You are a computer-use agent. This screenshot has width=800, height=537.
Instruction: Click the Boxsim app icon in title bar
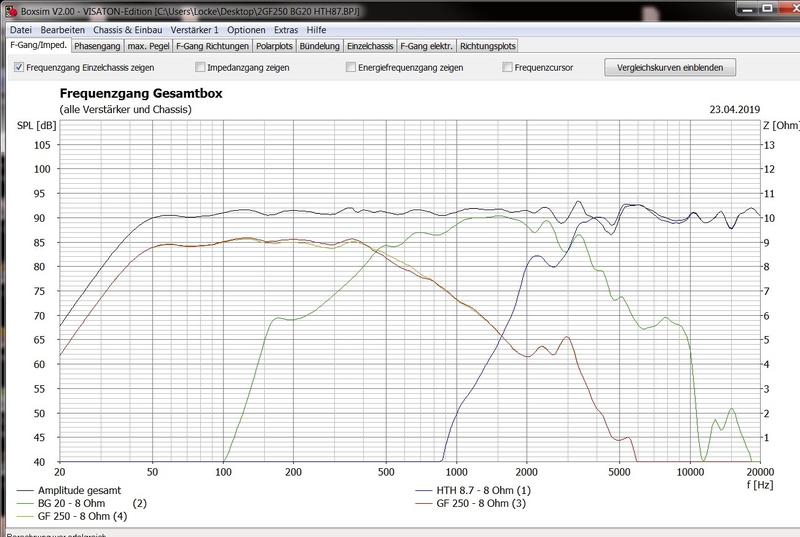[10, 12]
